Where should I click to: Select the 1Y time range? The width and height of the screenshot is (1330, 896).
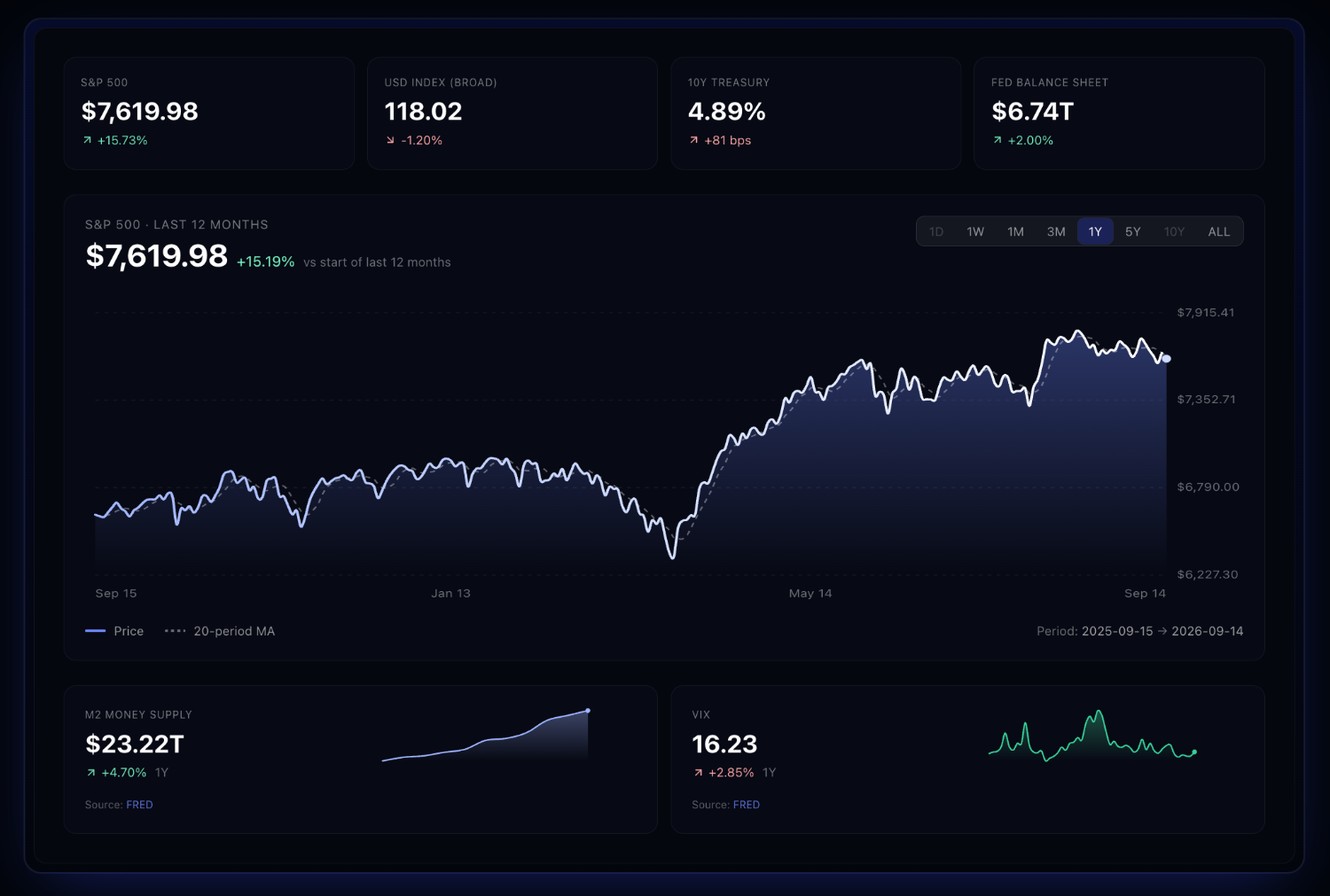1095,232
